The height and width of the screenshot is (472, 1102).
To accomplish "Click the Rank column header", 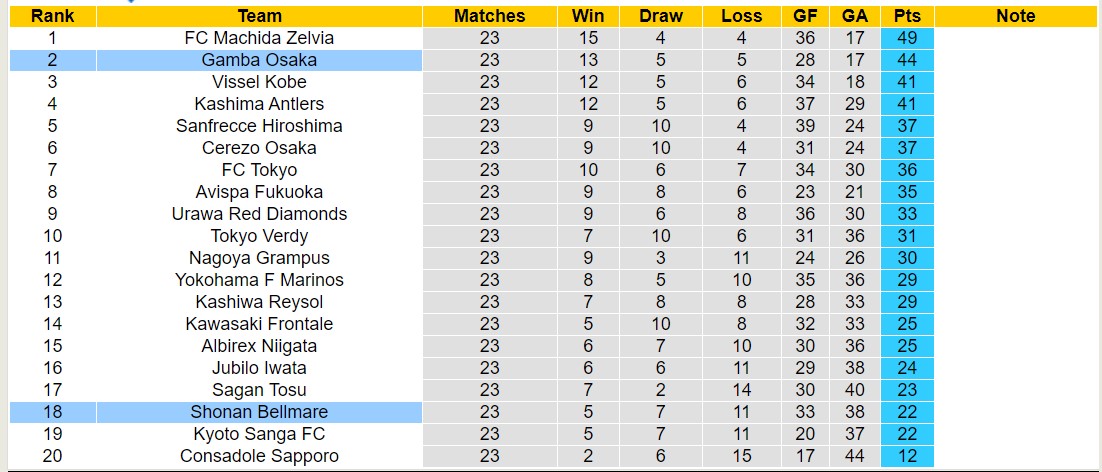I will point(52,16).
